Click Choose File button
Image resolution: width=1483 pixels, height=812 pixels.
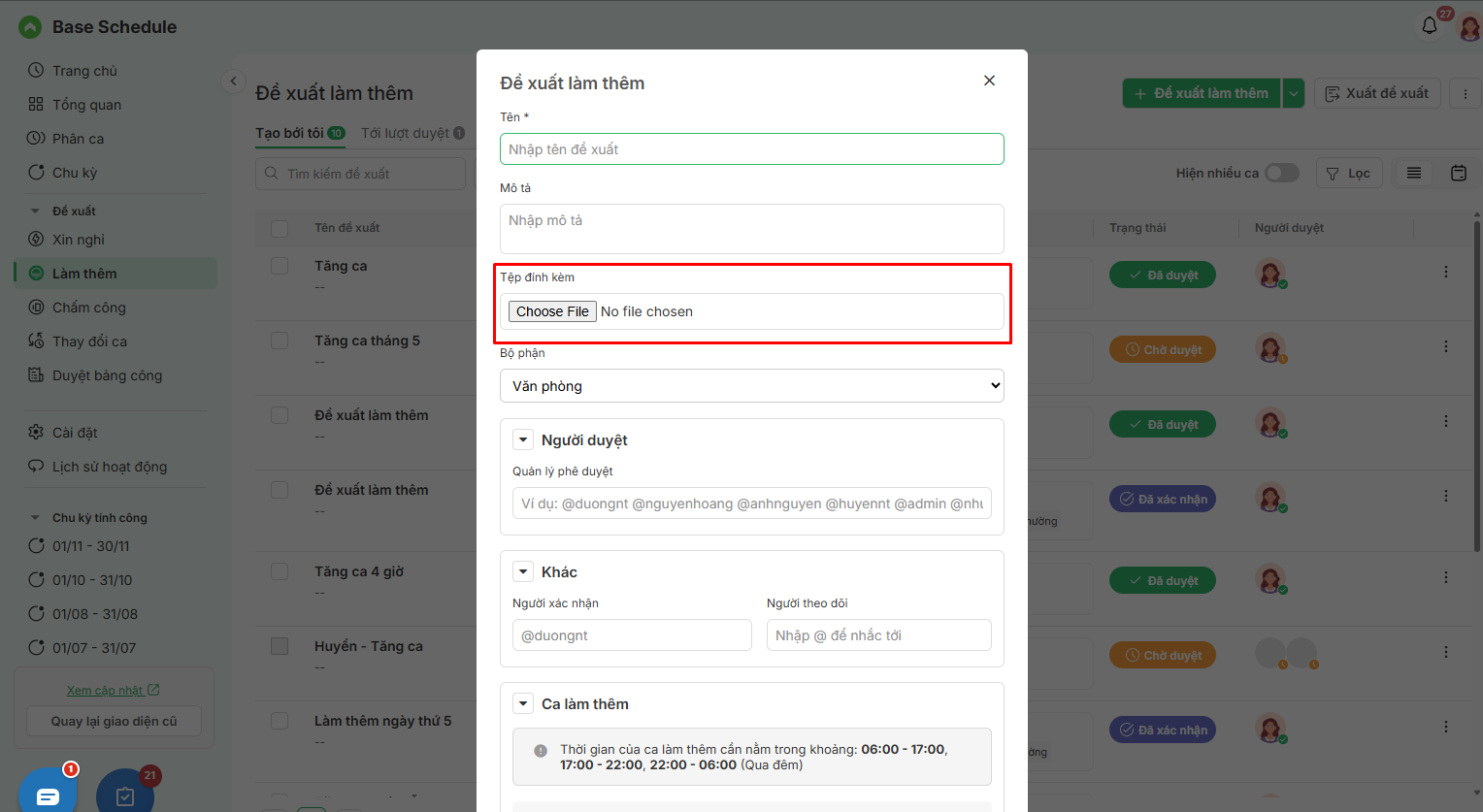(x=552, y=311)
